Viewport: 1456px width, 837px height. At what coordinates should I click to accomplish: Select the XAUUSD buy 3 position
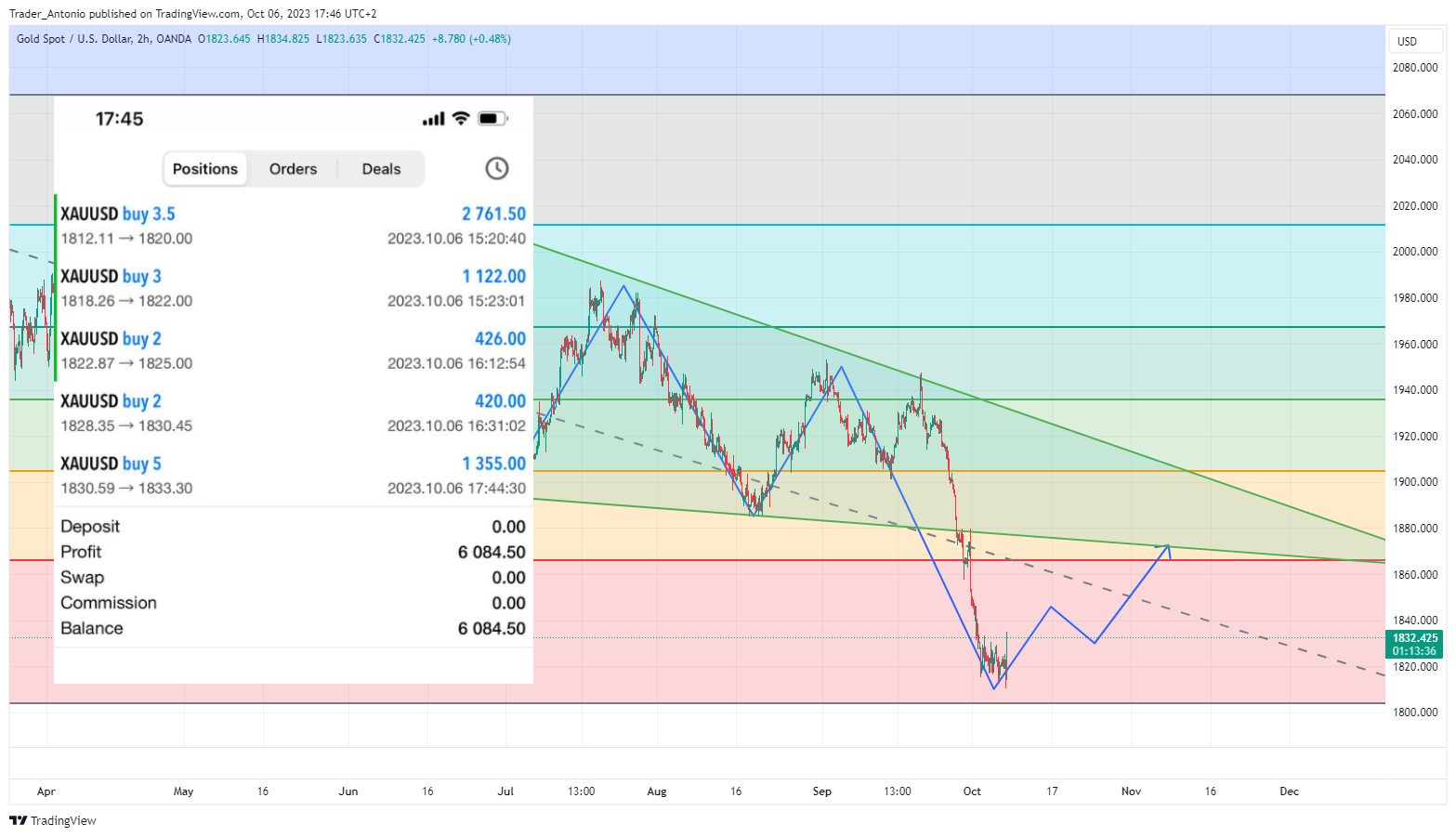294,287
